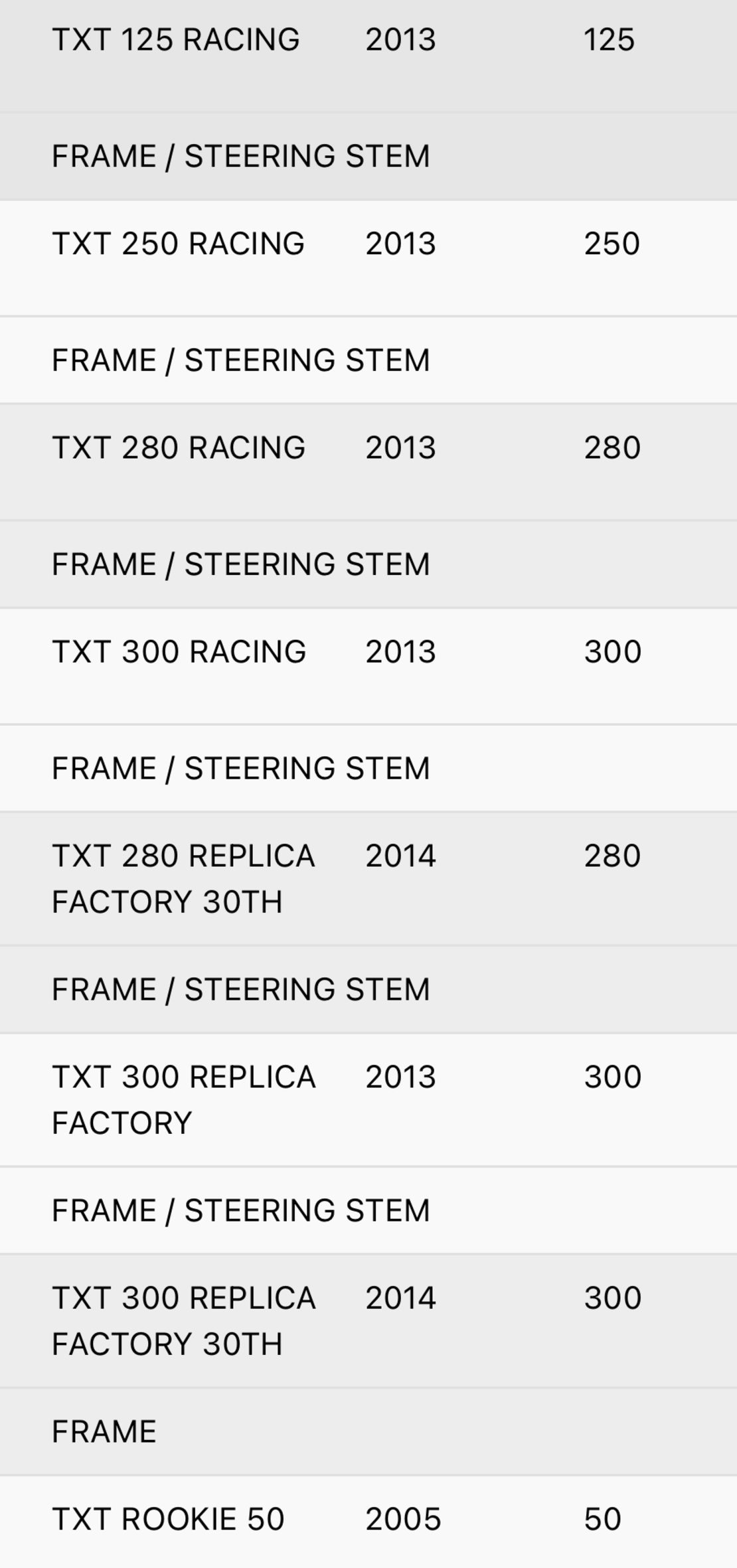Click the TXT 280 RACING model name
The width and height of the screenshot is (737, 1568).
pos(179,447)
